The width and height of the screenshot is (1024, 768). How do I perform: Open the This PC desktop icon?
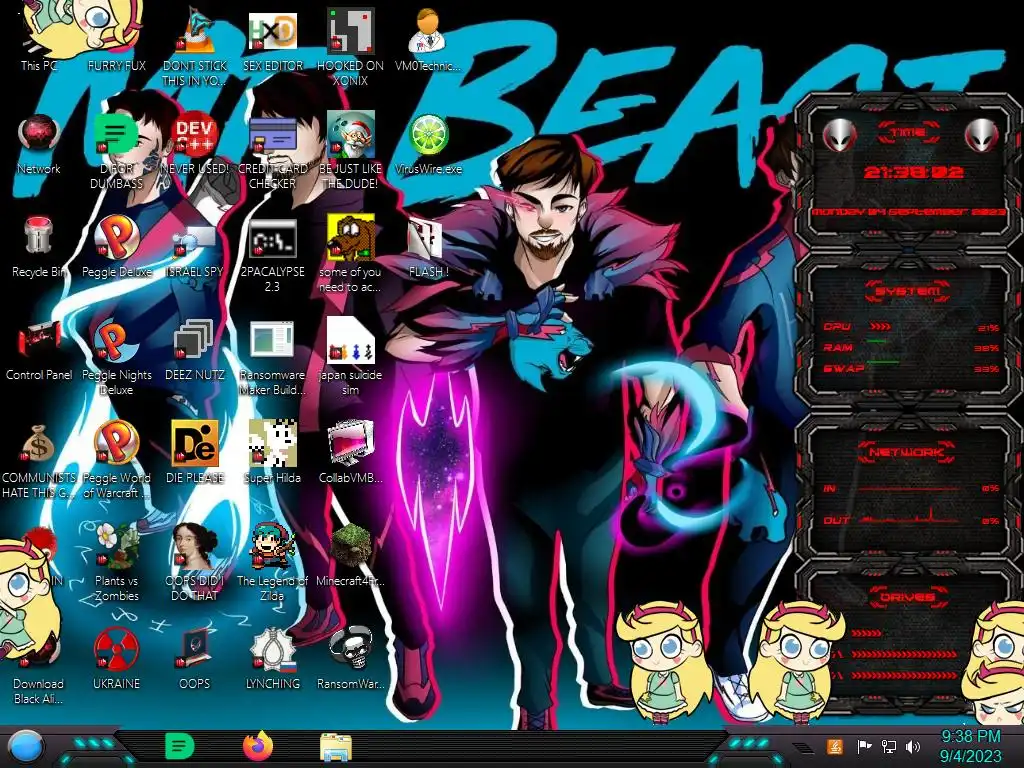[x=39, y=39]
